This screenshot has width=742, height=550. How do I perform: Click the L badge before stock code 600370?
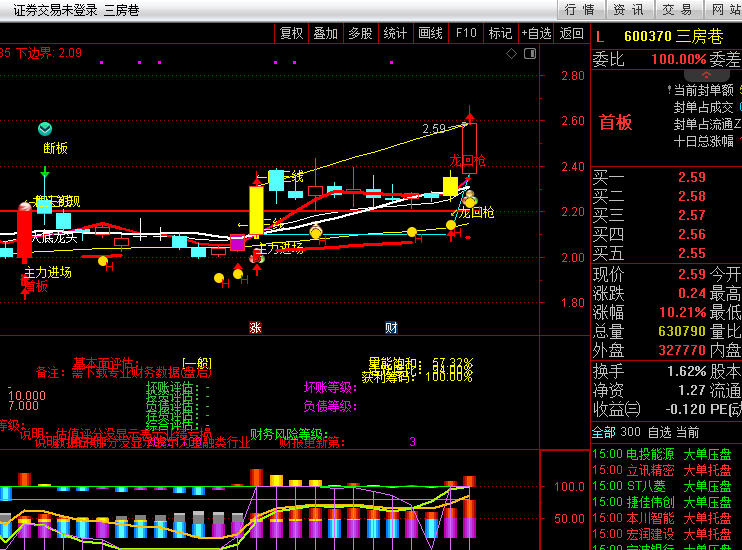pos(600,36)
